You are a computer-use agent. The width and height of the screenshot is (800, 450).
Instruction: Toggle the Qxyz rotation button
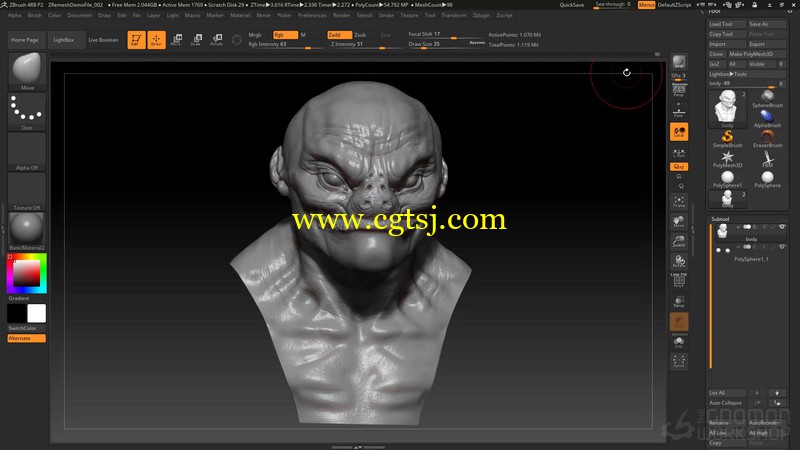click(x=679, y=167)
